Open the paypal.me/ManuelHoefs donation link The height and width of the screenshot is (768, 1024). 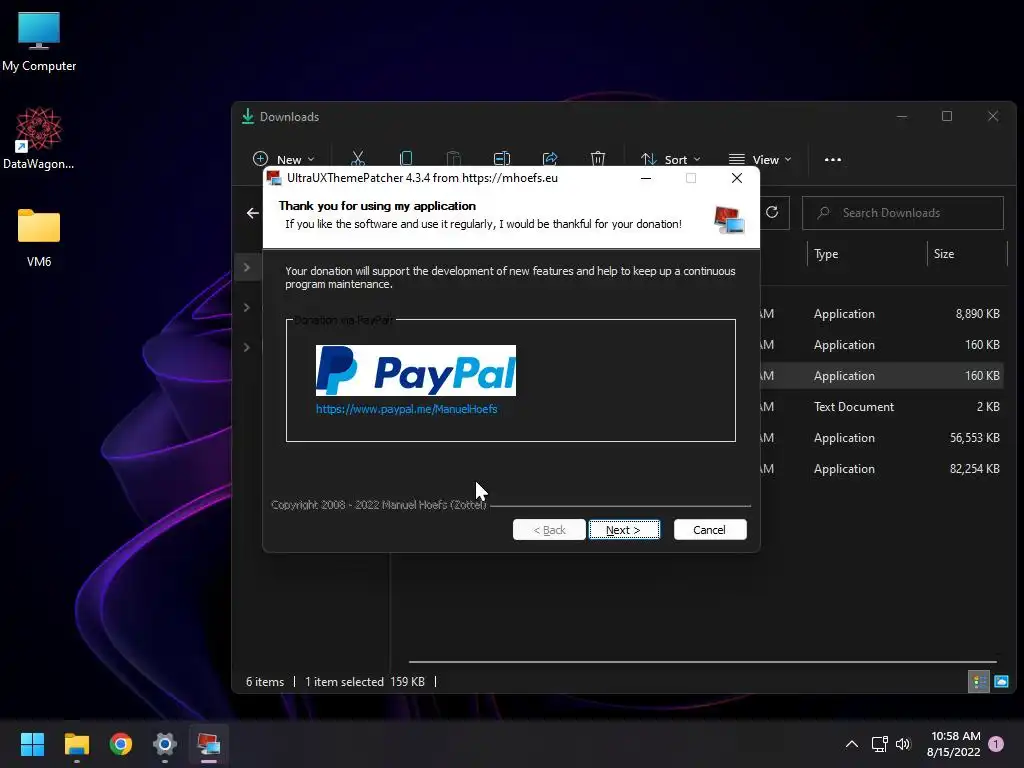pos(406,409)
